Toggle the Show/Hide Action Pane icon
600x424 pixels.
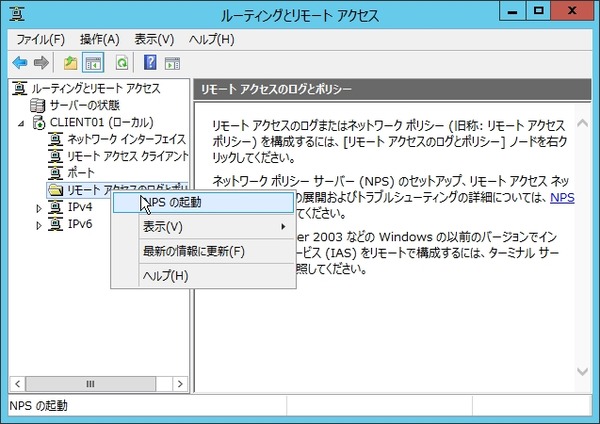(172, 63)
